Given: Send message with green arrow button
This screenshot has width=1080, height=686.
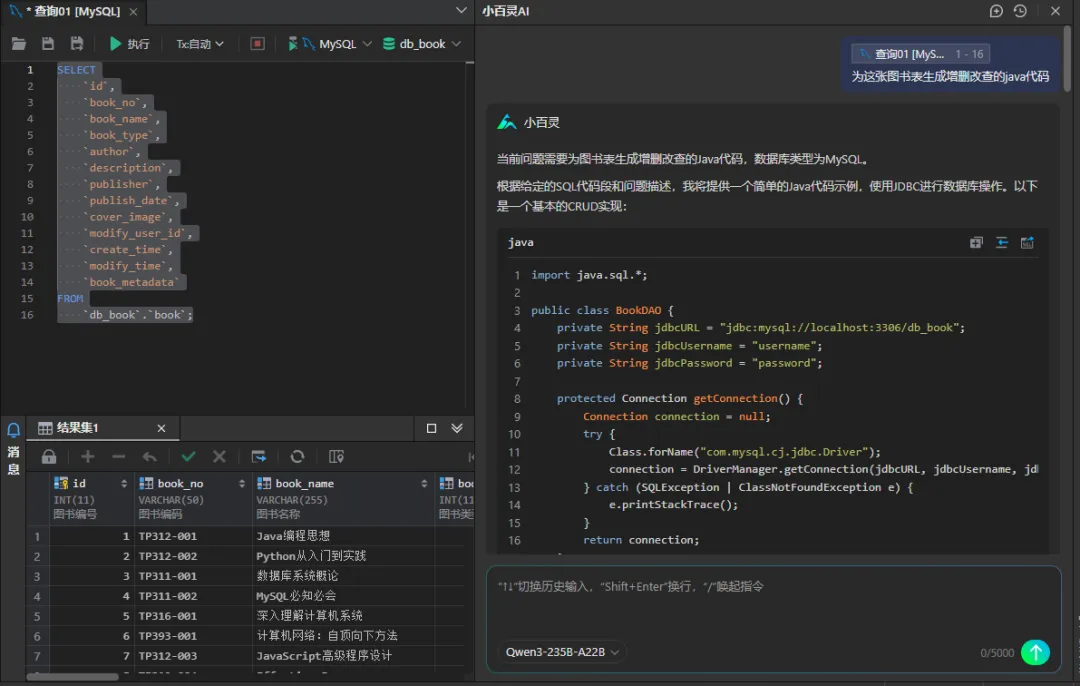Looking at the screenshot, I should pos(1035,652).
